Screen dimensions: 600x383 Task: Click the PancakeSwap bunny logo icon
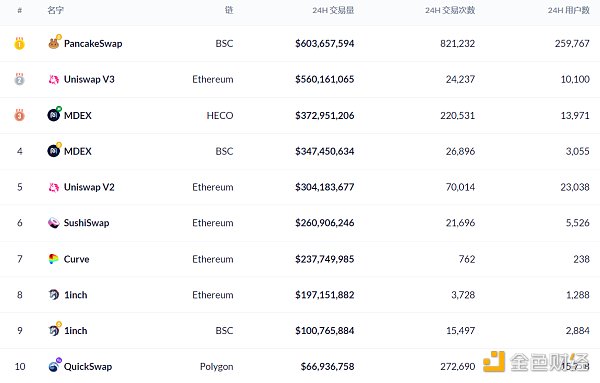[x=54, y=43]
